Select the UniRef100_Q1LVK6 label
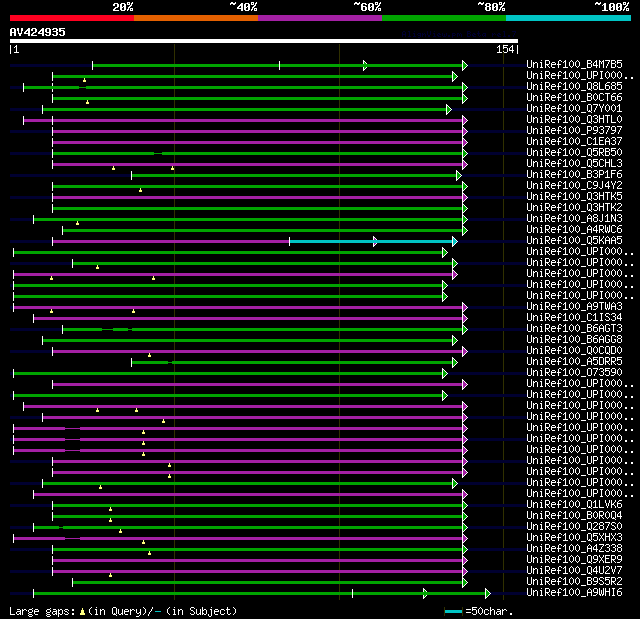The height and width of the screenshot is (619, 640). [574, 505]
